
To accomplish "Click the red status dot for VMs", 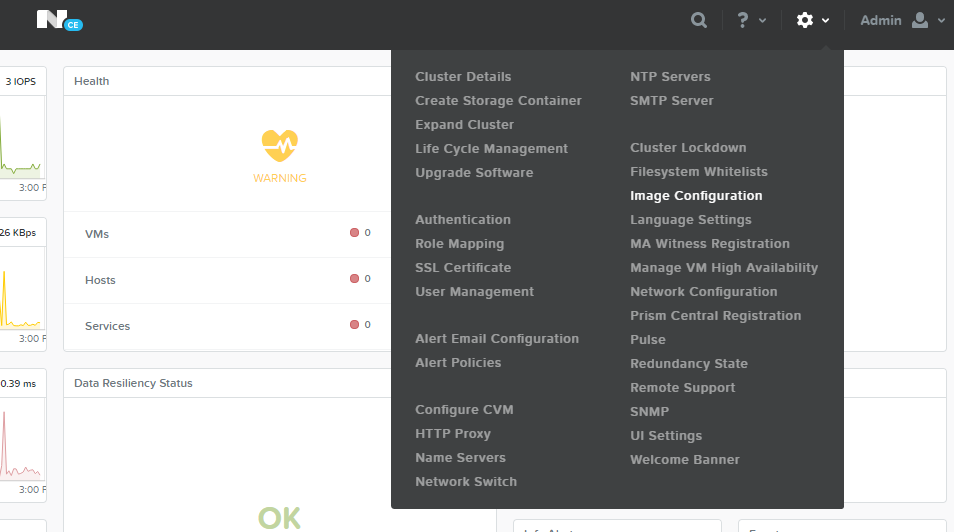I will pos(354,233).
